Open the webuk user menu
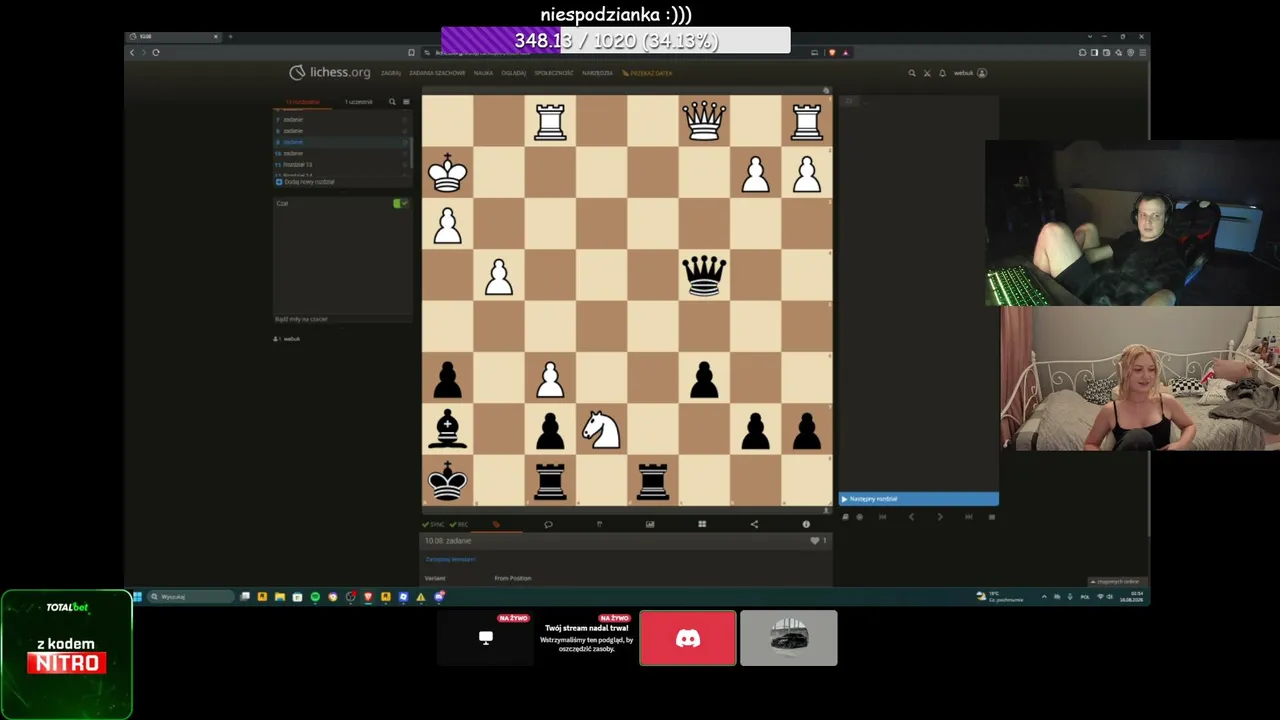1280x720 pixels. [x=970, y=73]
